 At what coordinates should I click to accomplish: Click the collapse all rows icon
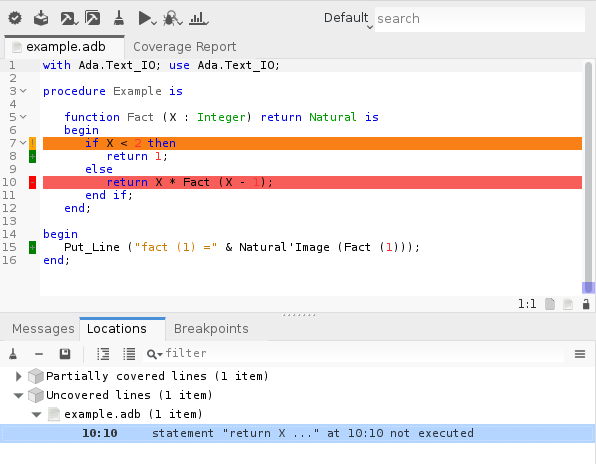(129, 354)
